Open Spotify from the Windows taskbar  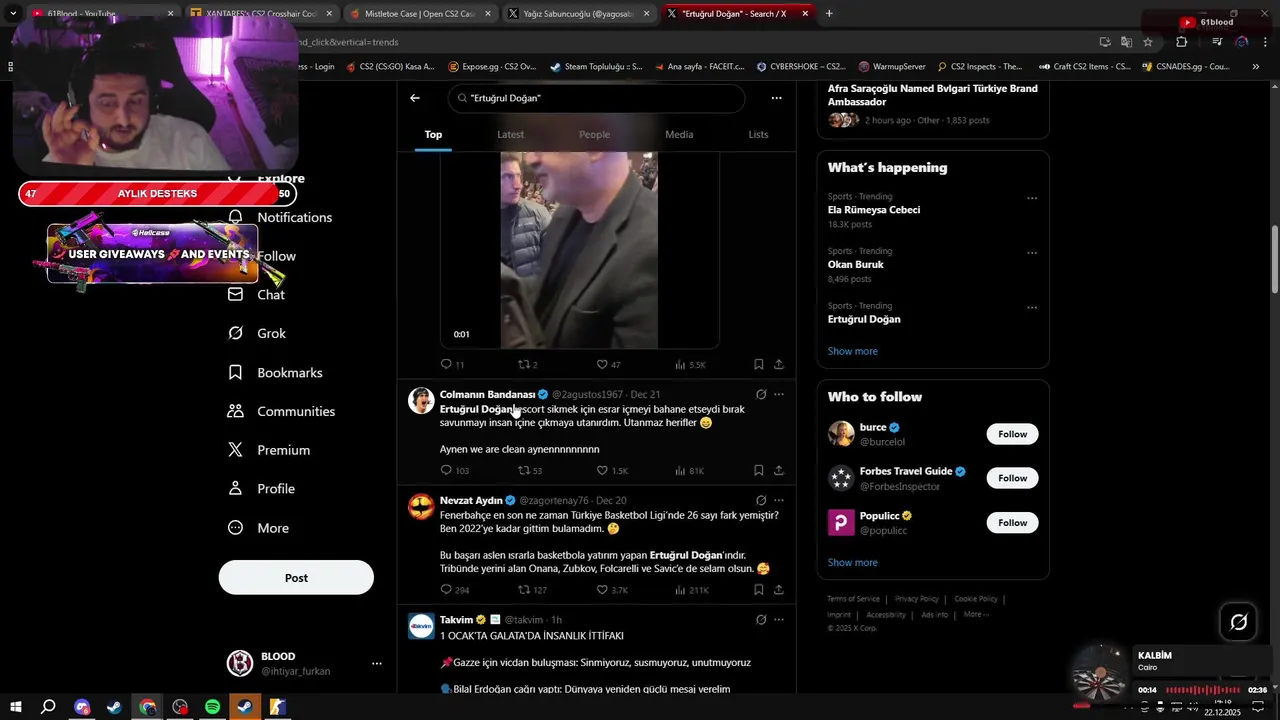(212, 707)
